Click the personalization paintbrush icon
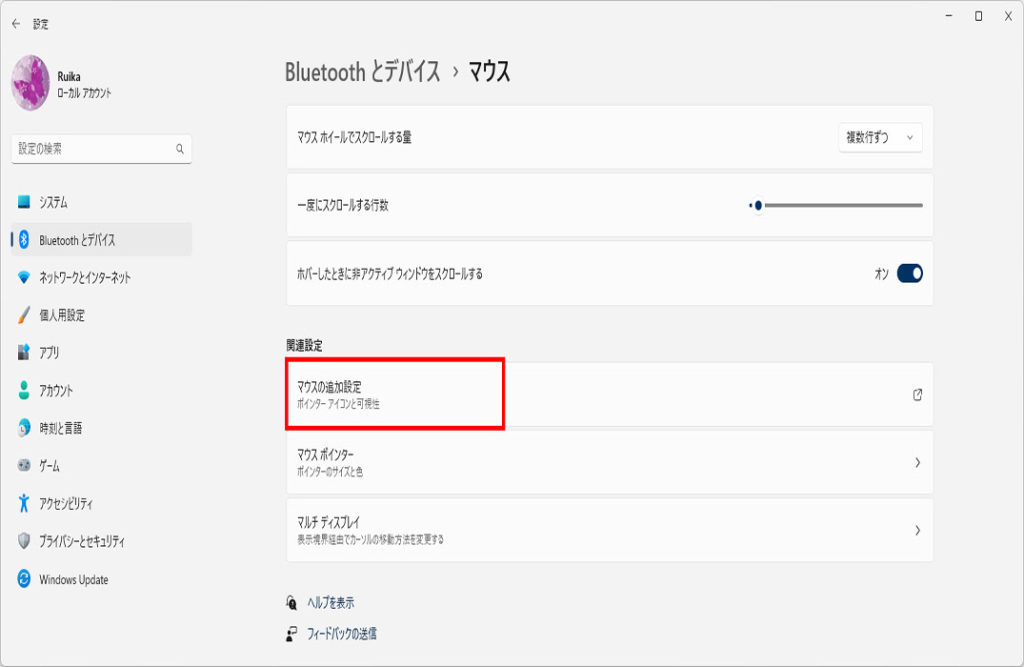The width and height of the screenshot is (1024, 667). [x=24, y=315]
